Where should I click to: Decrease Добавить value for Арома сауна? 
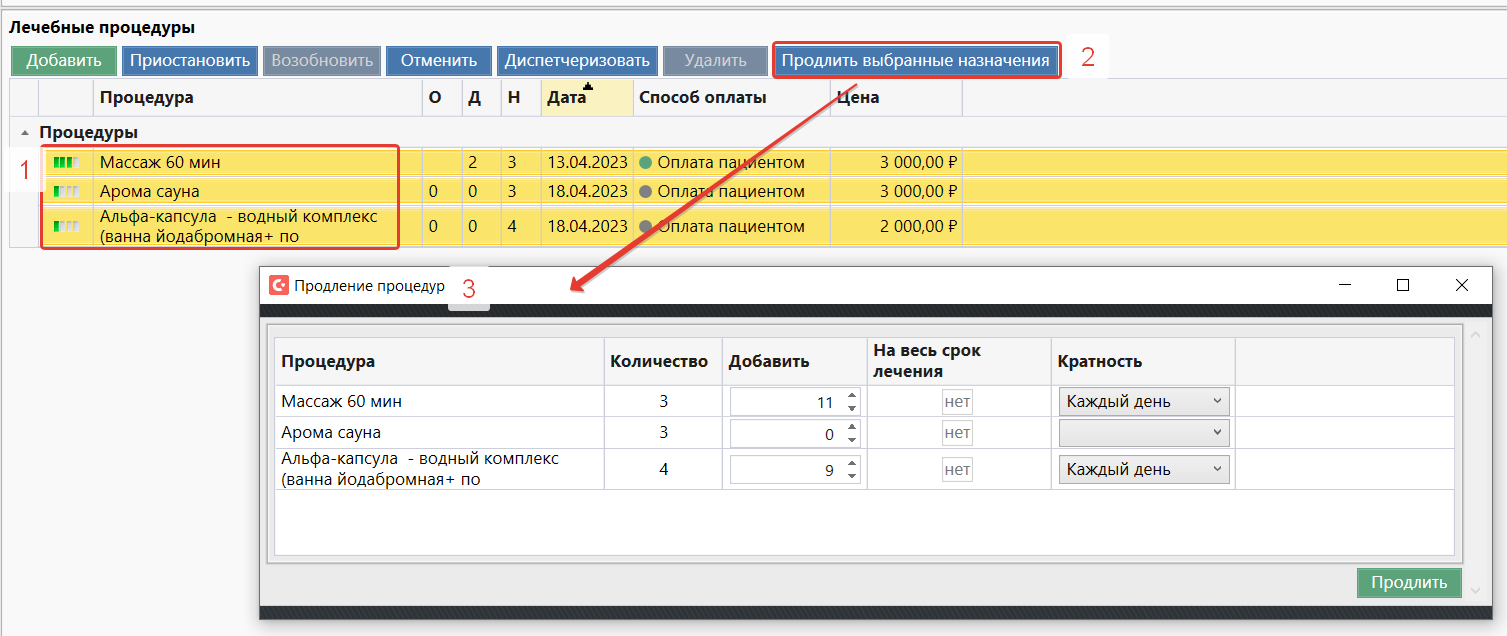(x=852, y=438)
